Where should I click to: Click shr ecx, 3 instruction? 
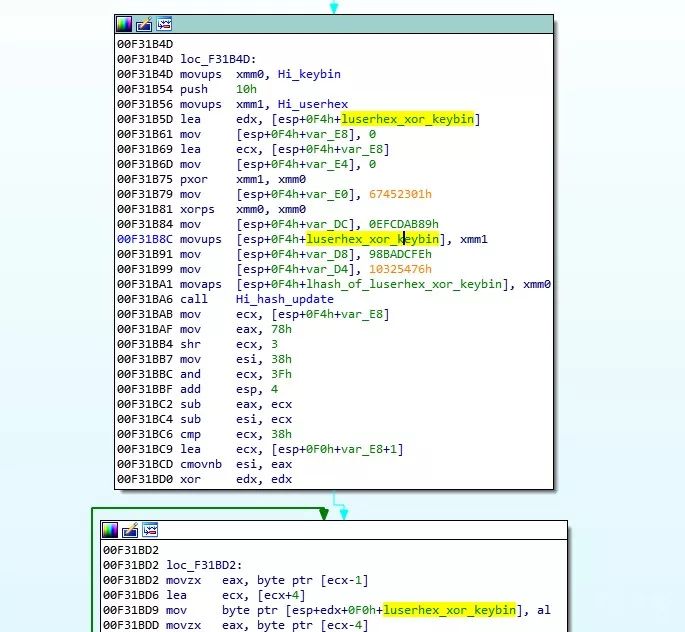point(229,344)
